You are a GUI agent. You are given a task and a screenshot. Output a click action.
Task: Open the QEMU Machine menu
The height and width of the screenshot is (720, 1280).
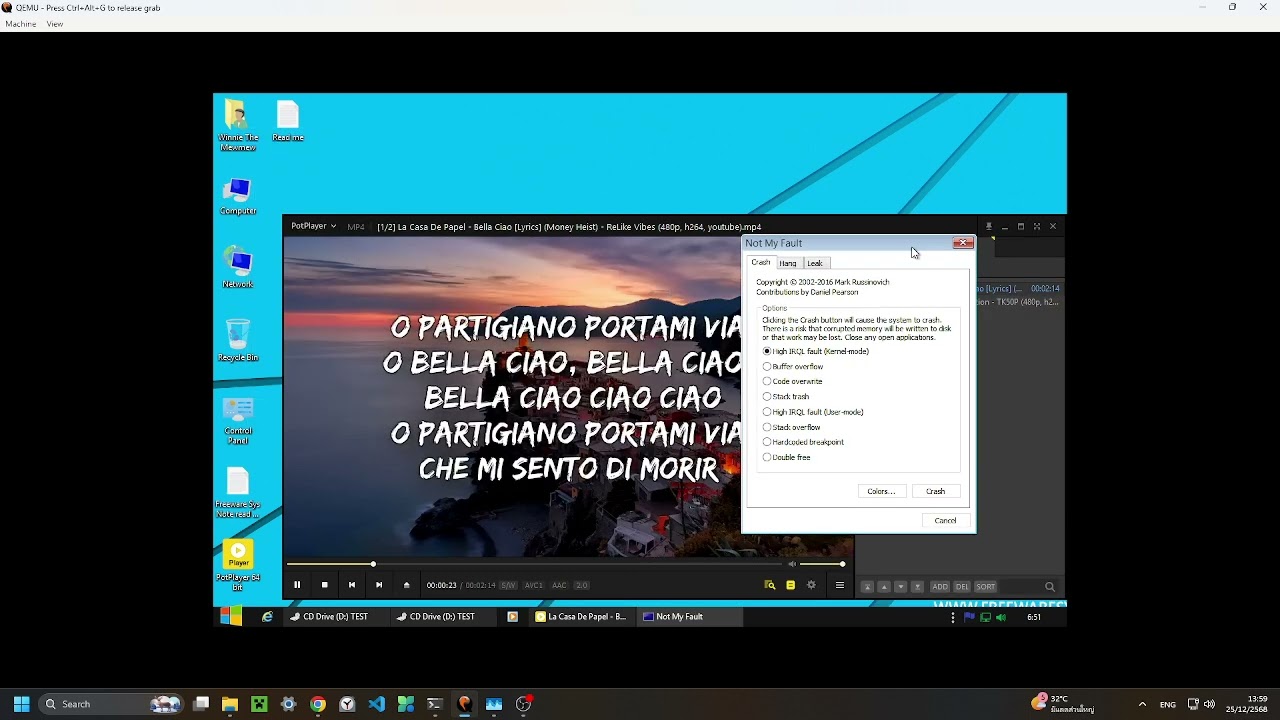[x=20, y=24]
